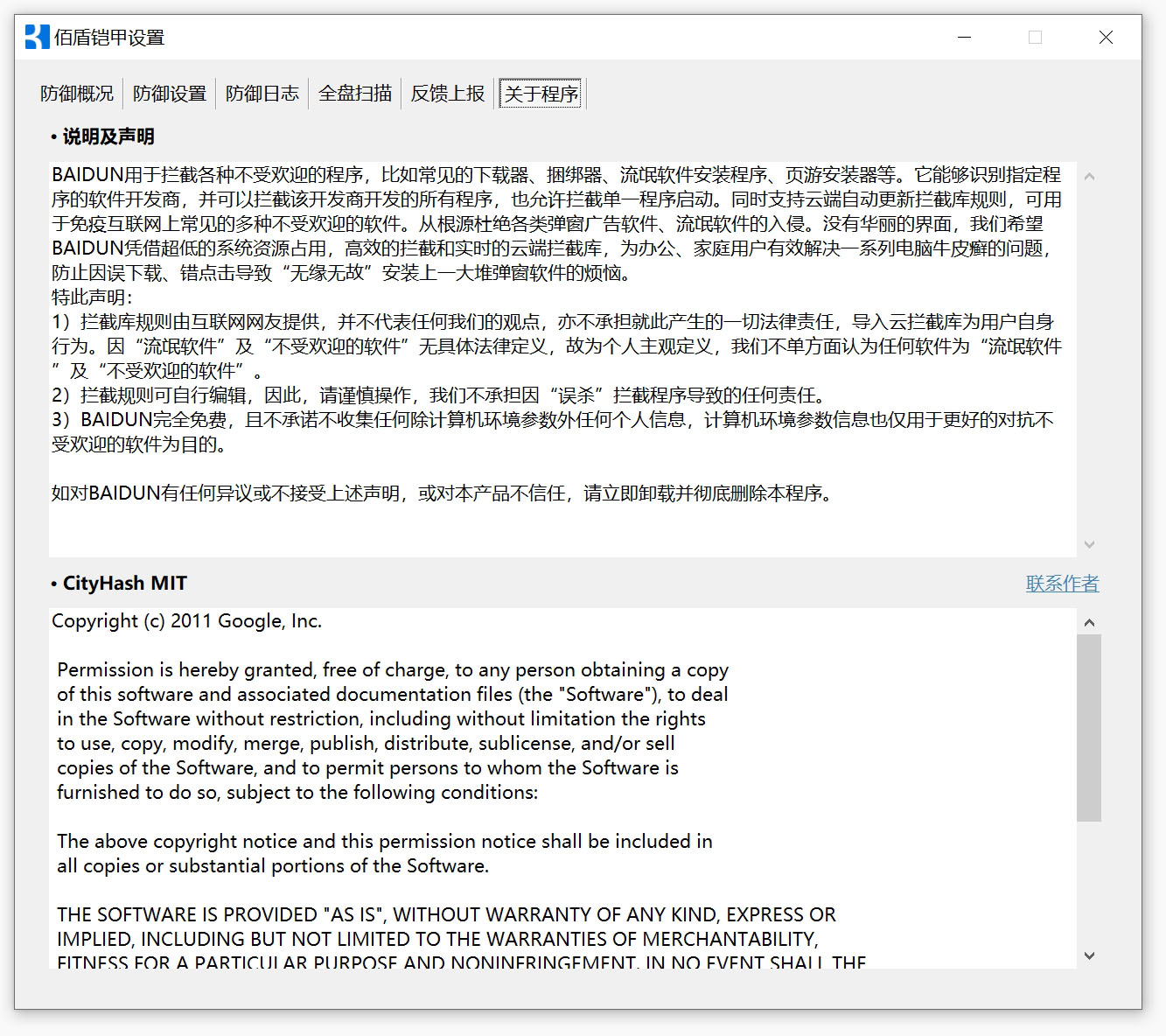The width and height of the screenshot is (1166, 1036).
Task: Click the CityHash MIT heading
Action: [x=125, y=584]
